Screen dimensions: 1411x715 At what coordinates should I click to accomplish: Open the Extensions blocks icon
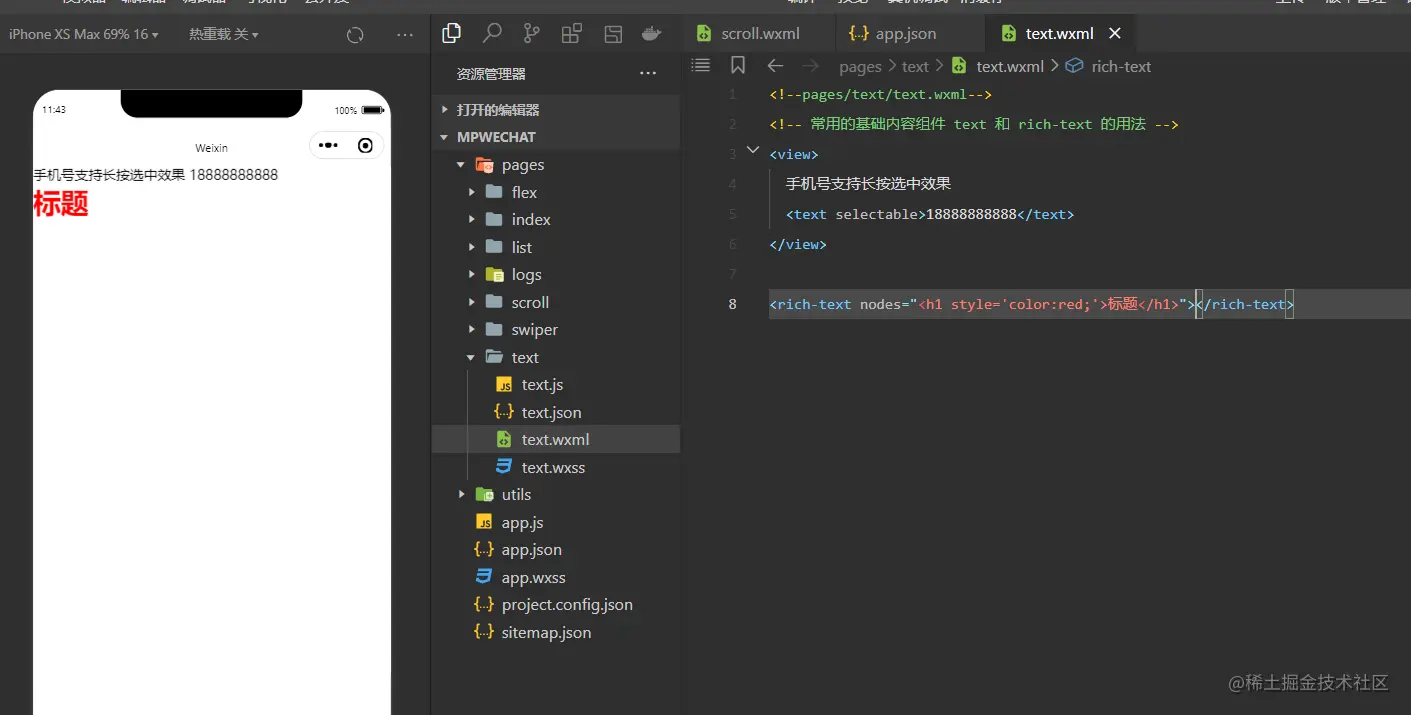(x=572, y=34)
